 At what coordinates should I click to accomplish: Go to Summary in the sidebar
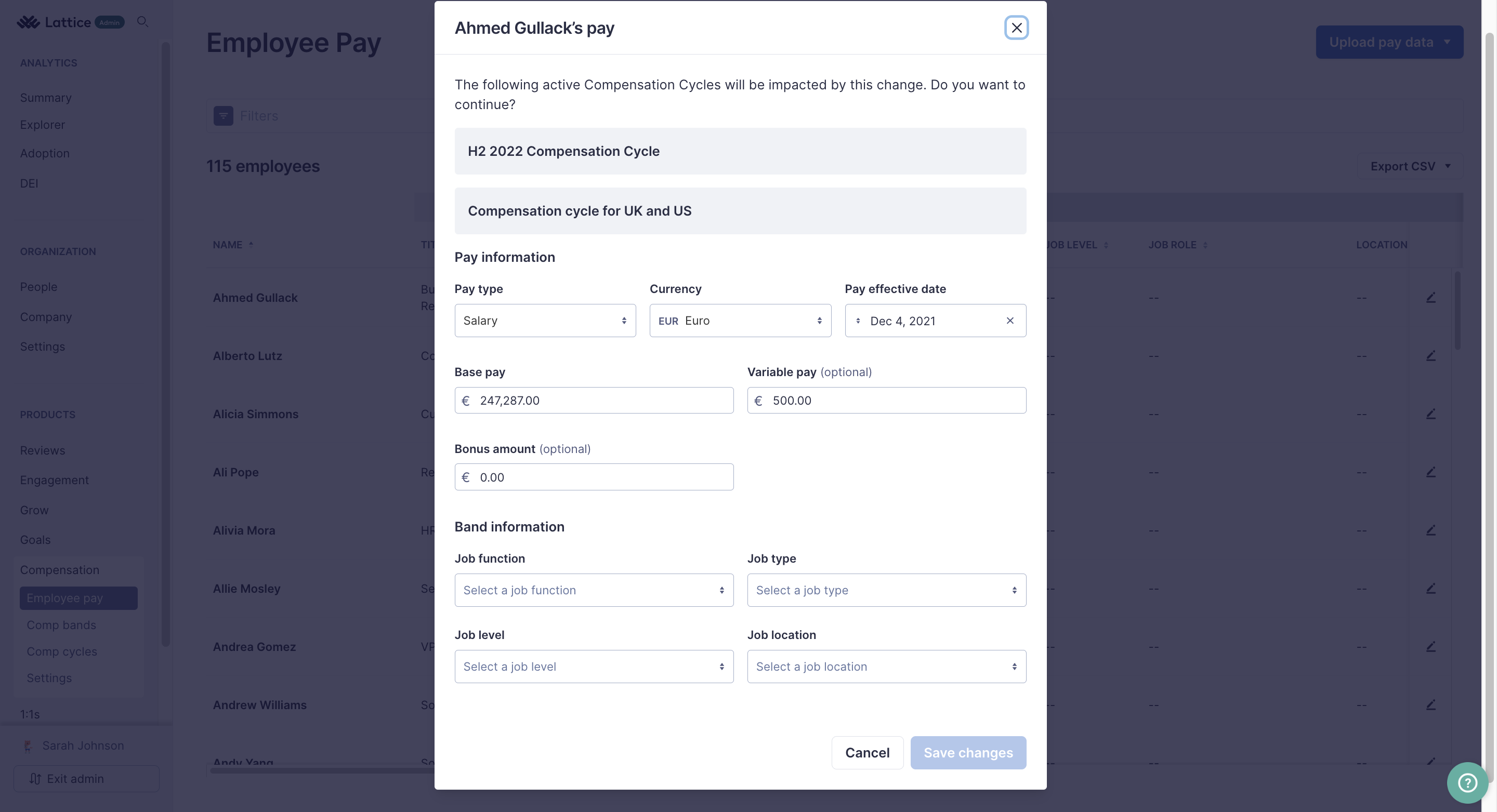pyautogui.click(x=46, y=98)
